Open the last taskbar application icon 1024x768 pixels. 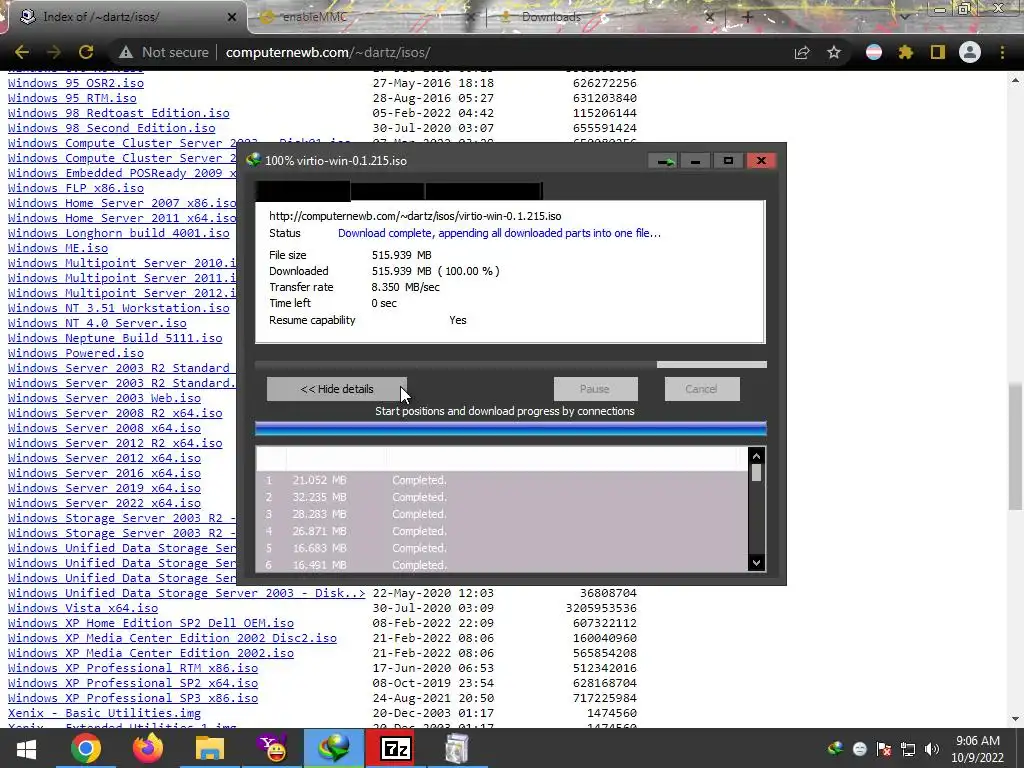click(x=457, y=748)
